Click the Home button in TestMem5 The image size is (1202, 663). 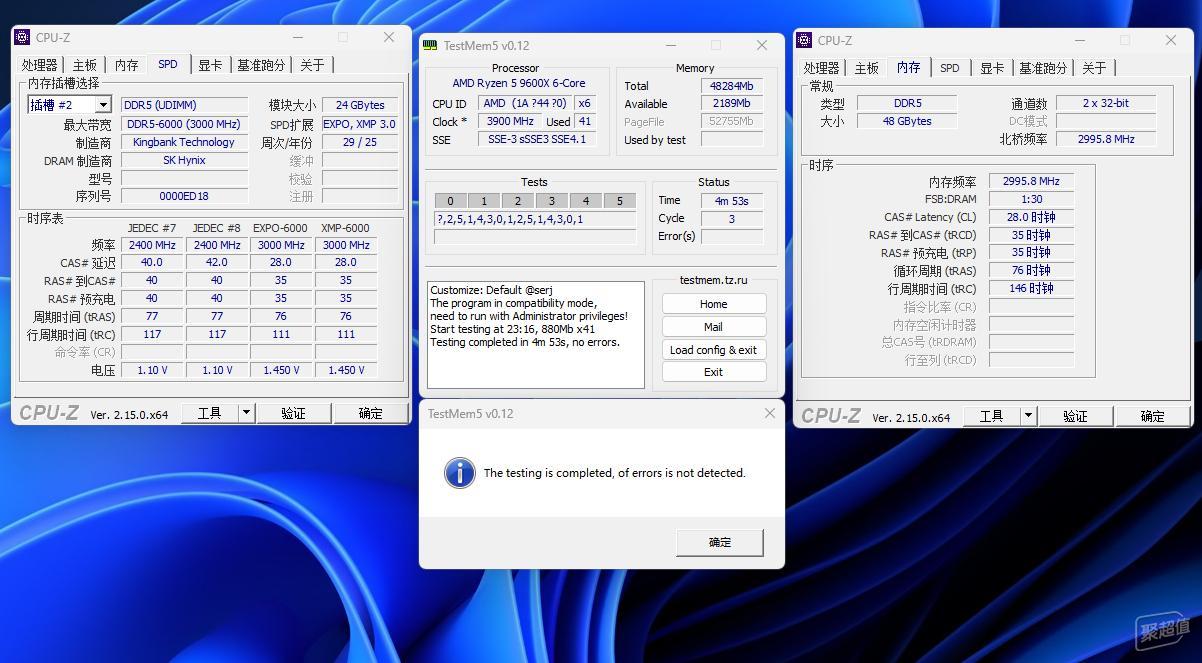(714, 304)
